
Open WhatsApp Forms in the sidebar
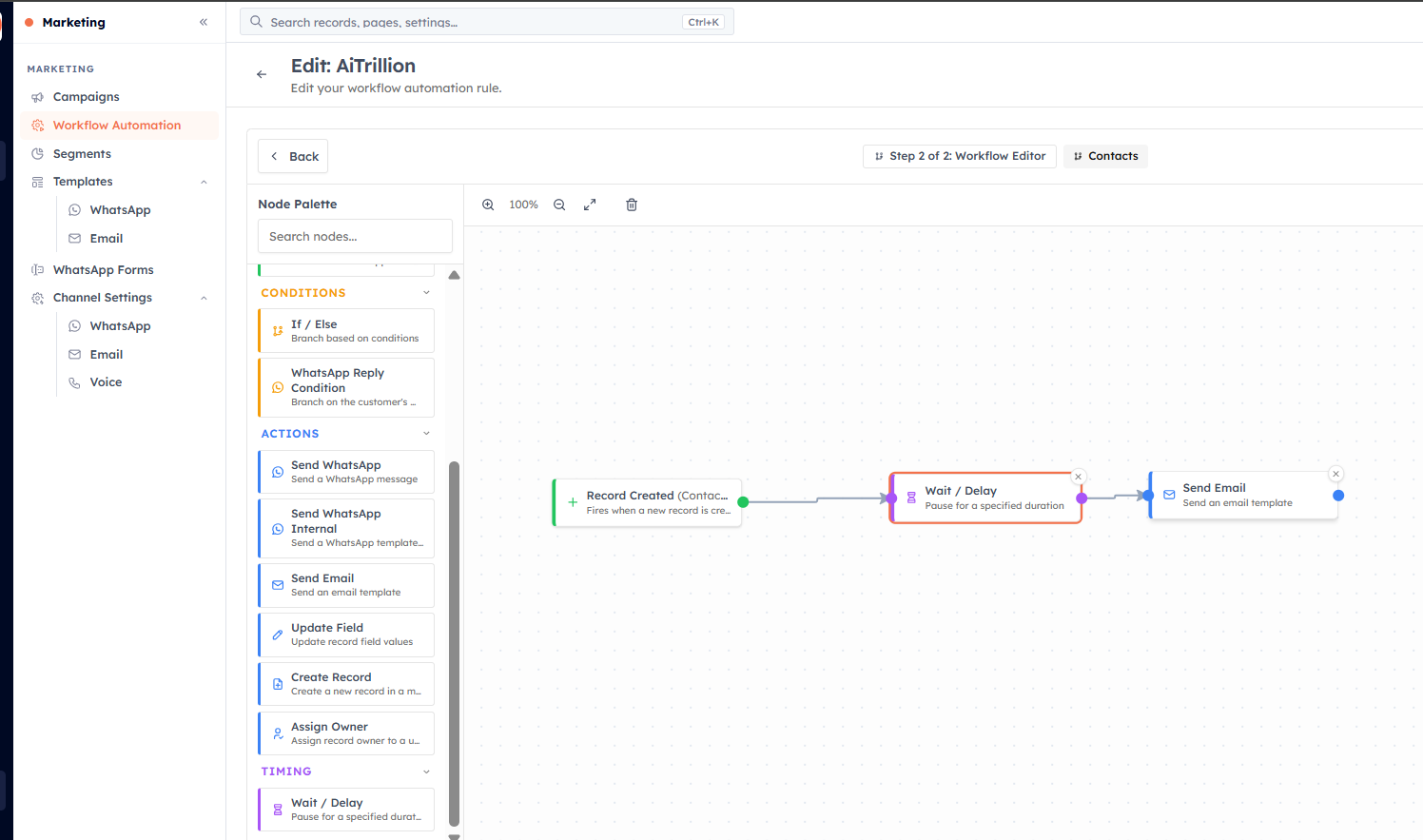(x=119, y=270)
